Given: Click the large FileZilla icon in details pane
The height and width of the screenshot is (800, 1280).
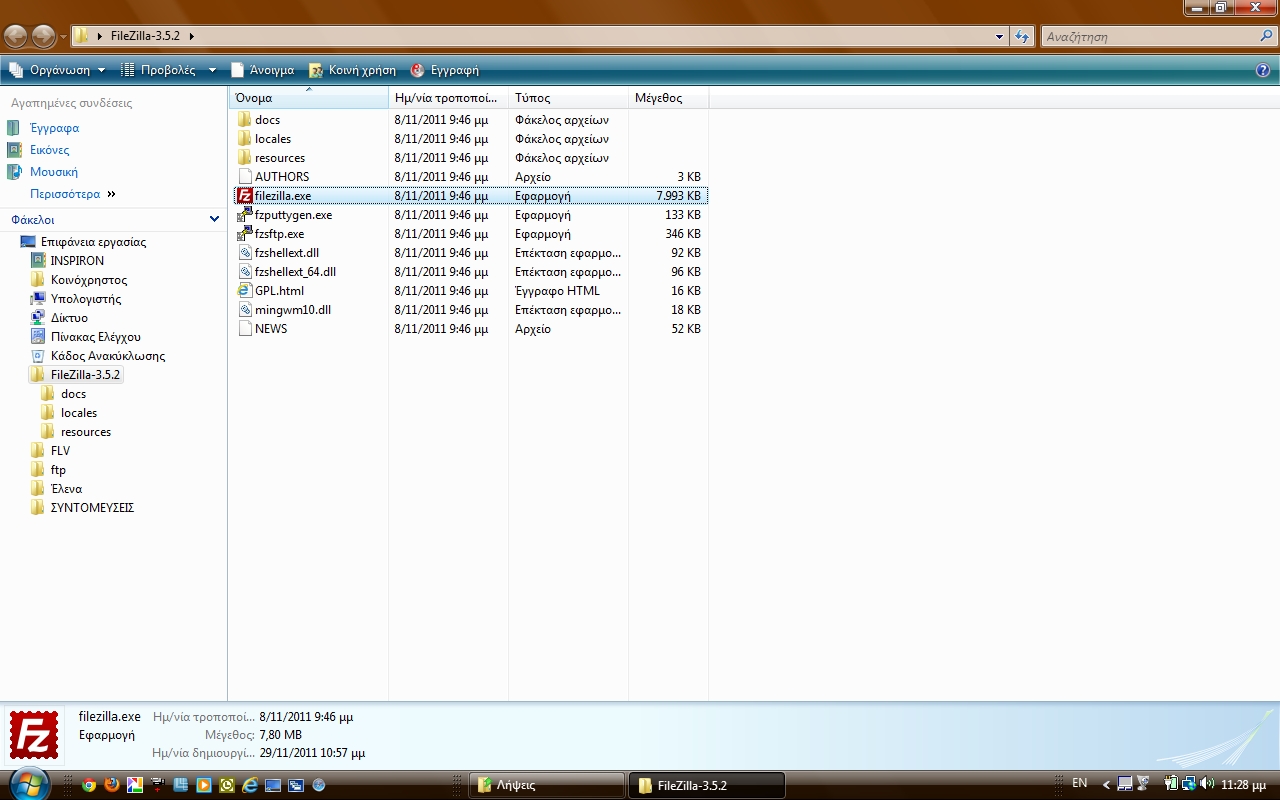Looking at the screenshot, I should 34,734.
